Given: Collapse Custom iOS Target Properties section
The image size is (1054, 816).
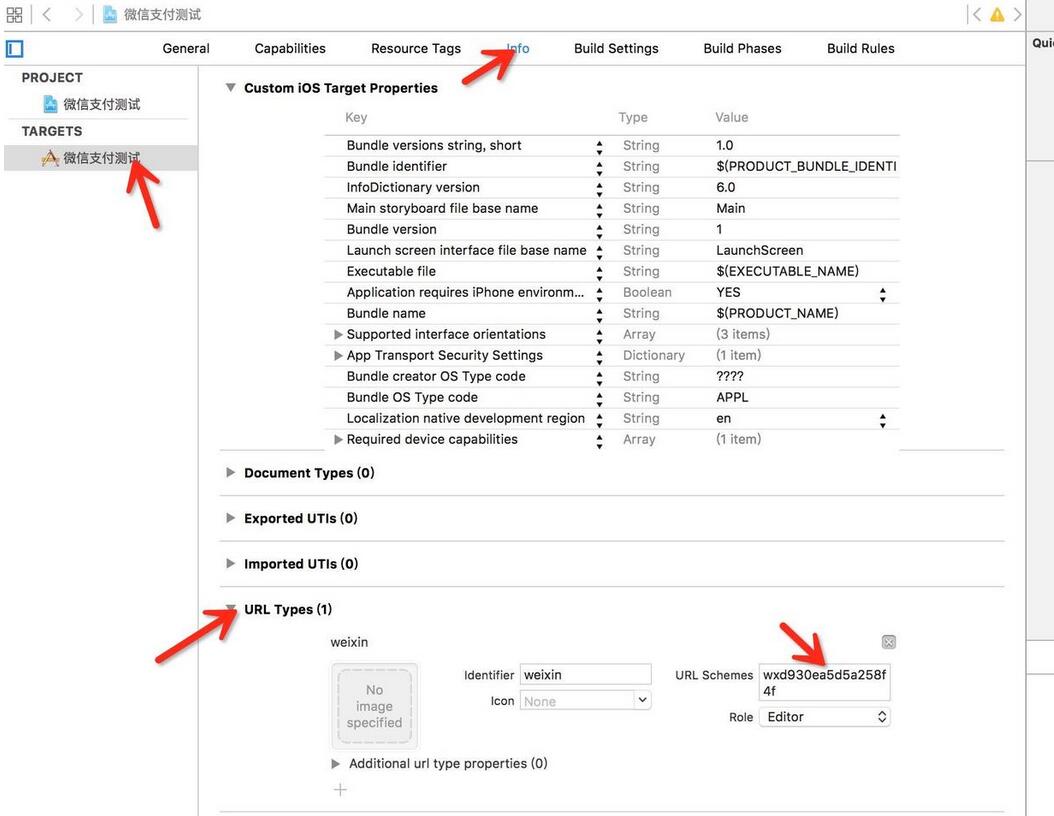Looking at the screenshot, I should (231, 88).
